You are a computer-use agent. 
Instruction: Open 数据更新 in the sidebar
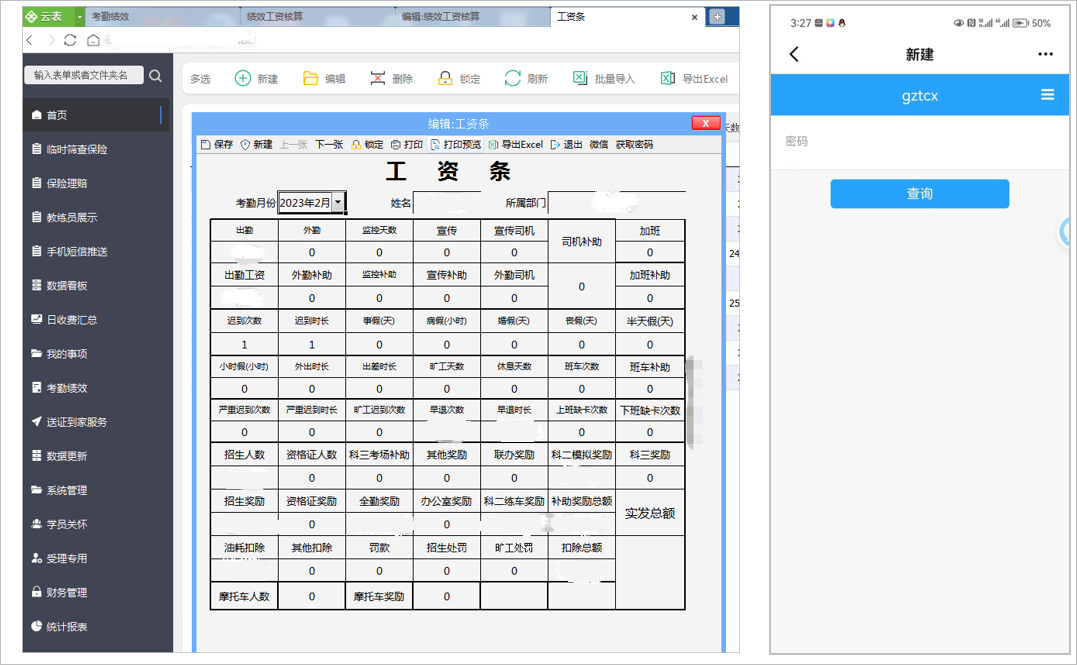pyautogui.click(x=96, y=456)
